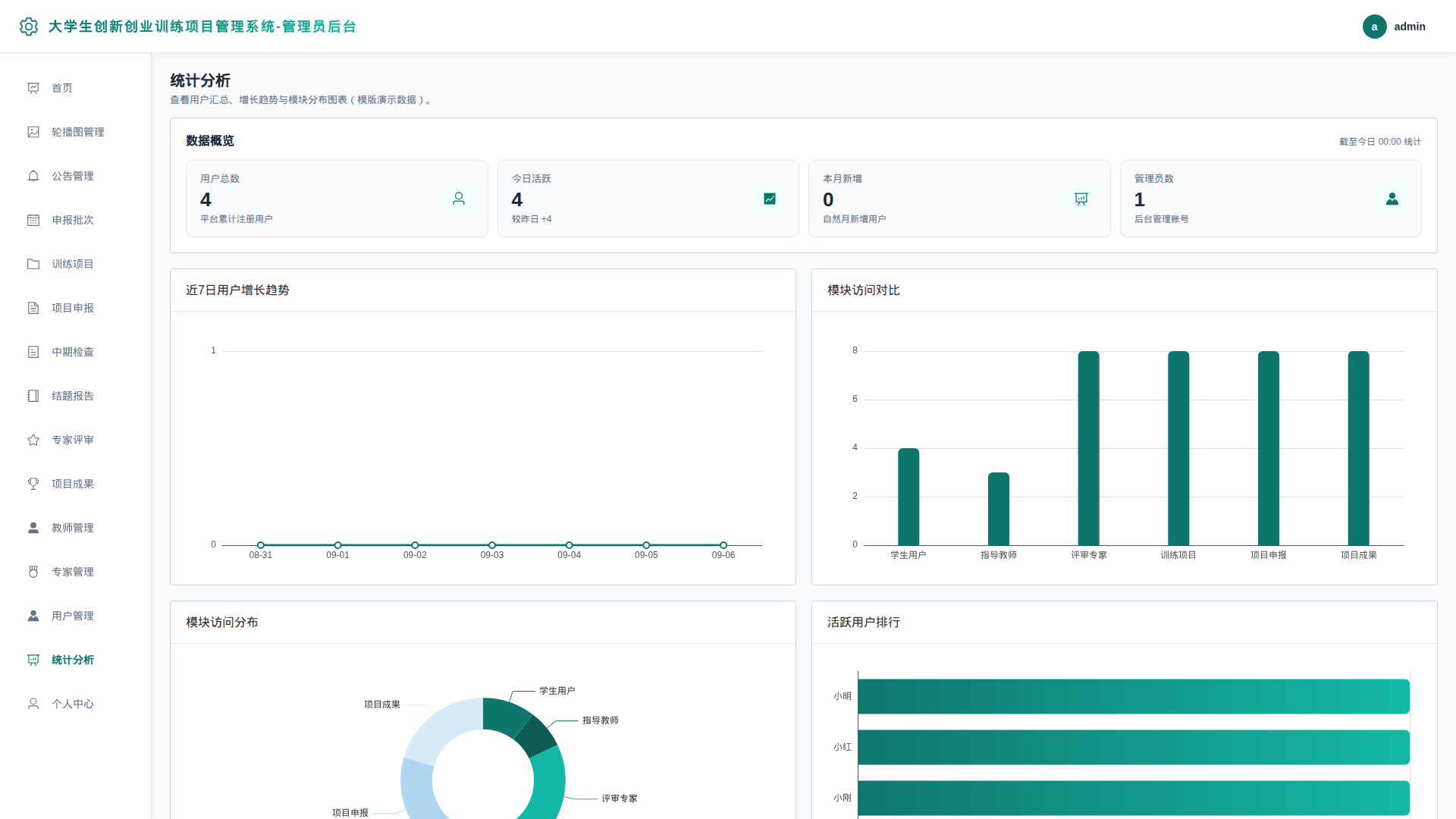Click the 项目成果 trophy icon
The image size is (1456, 819).
coord(33,484)
